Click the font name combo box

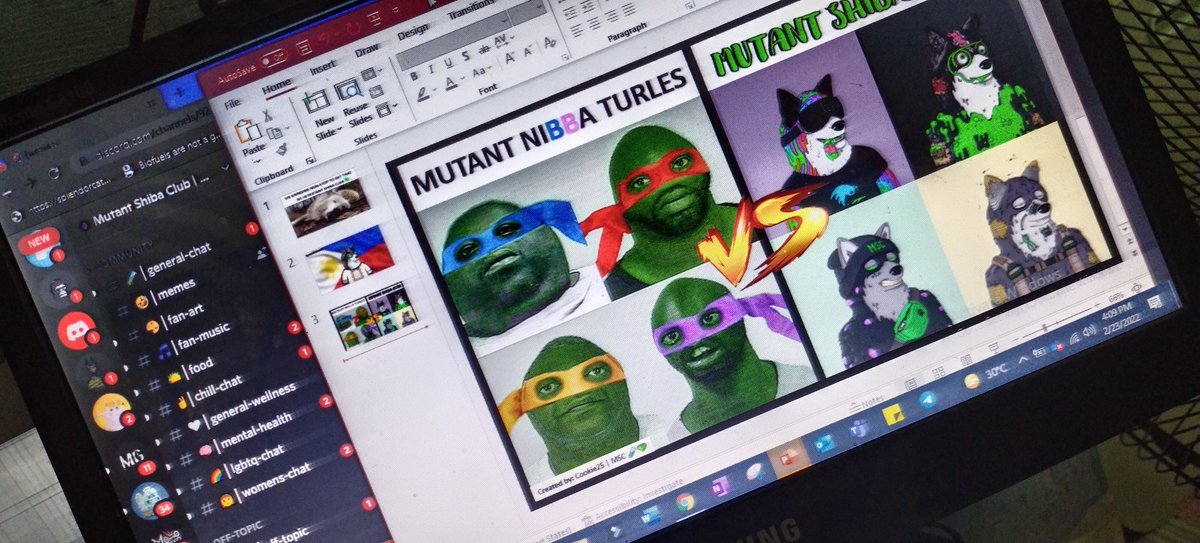click(x=456, y=43)
